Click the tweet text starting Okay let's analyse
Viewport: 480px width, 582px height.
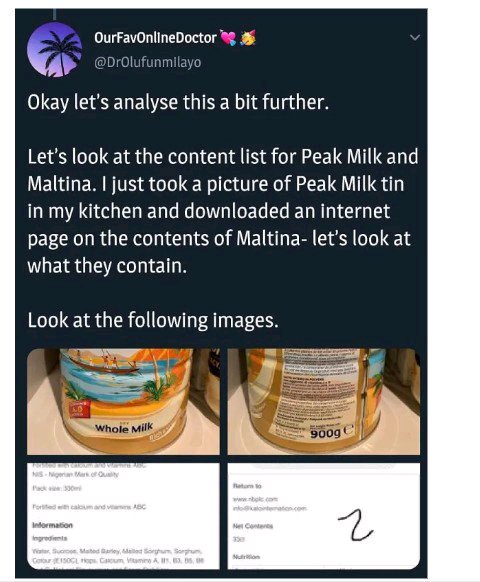[x=178, y=102]
